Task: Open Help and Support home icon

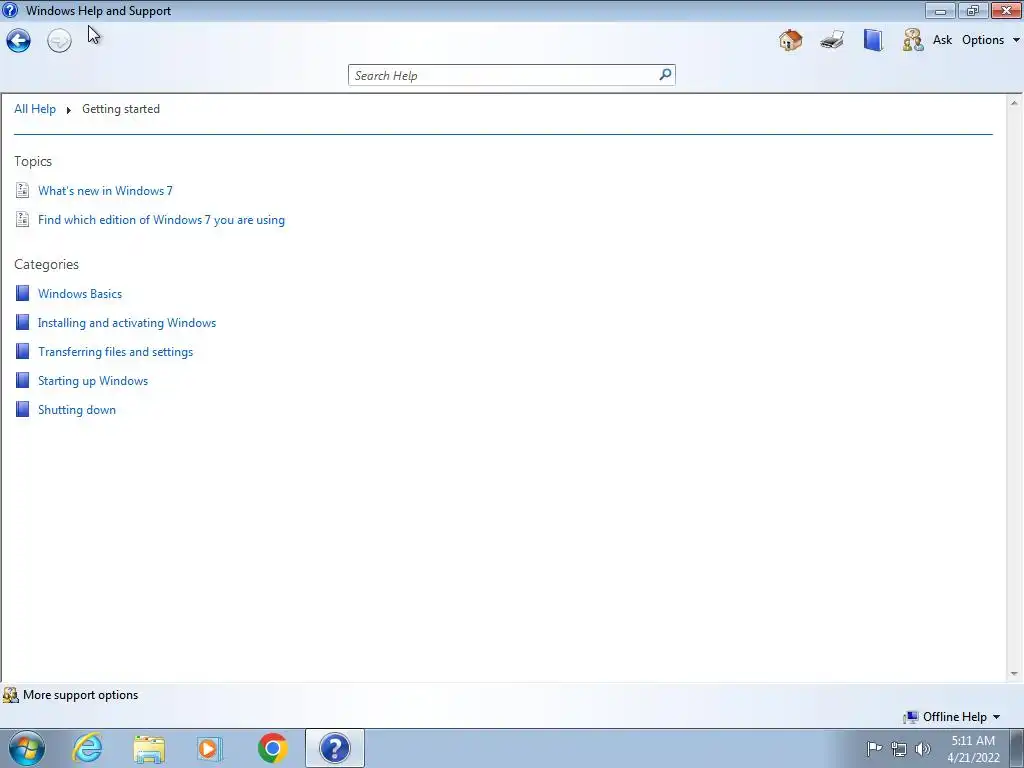Action: point(790,40)
